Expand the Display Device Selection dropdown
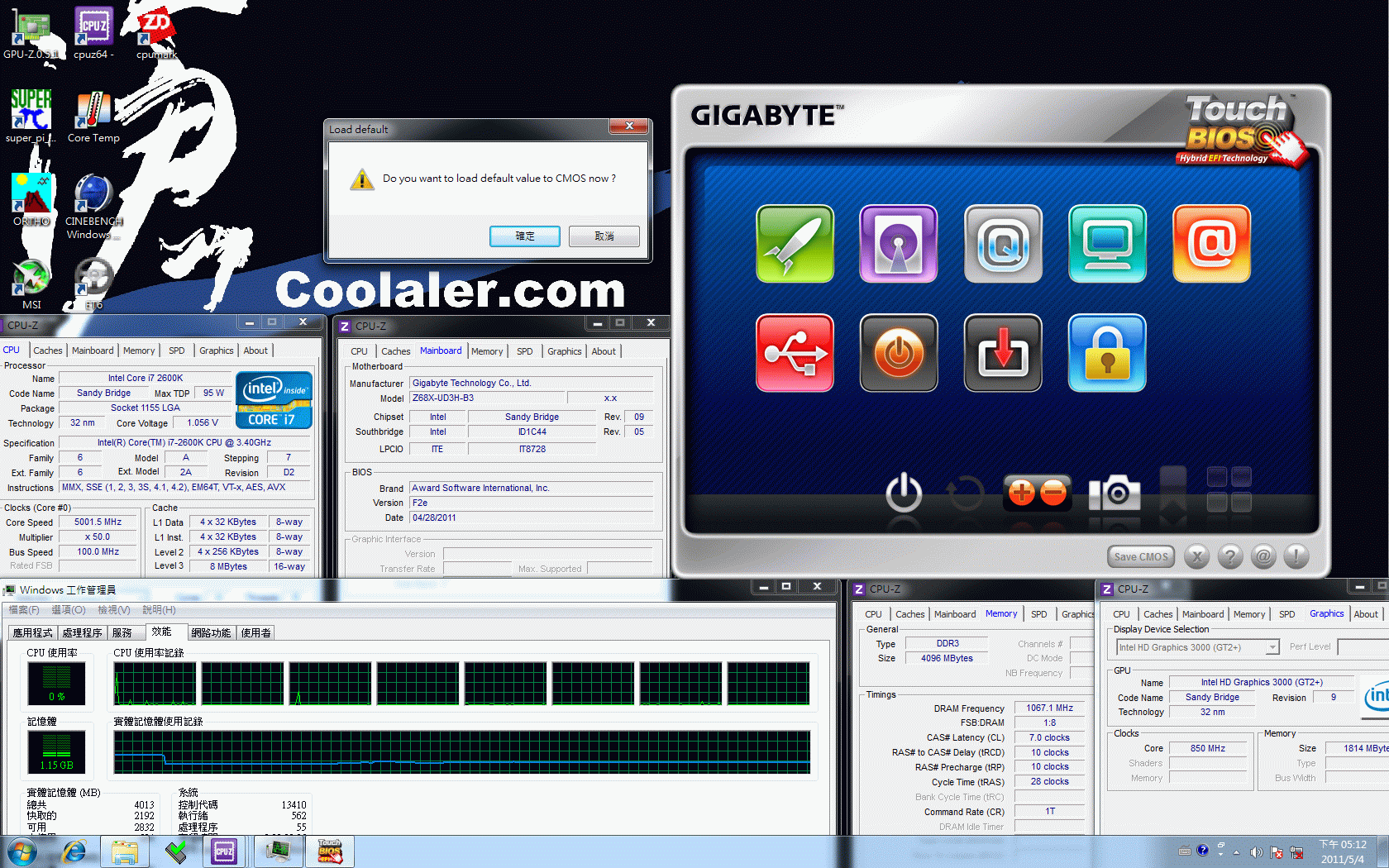1389x868 pixels. [x=1273, y=647]
